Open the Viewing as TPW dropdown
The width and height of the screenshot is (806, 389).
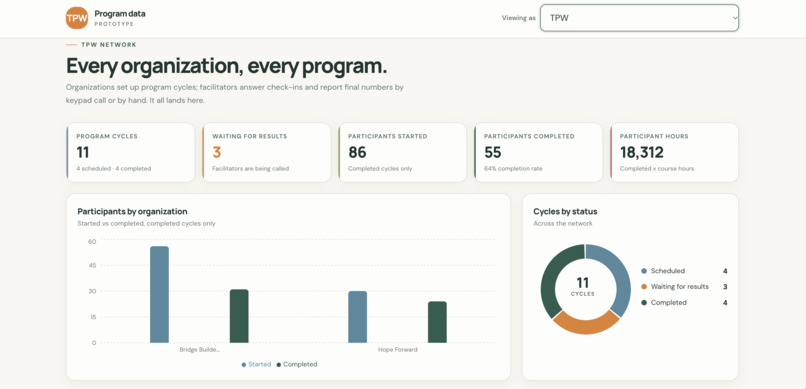pos(639,18)
